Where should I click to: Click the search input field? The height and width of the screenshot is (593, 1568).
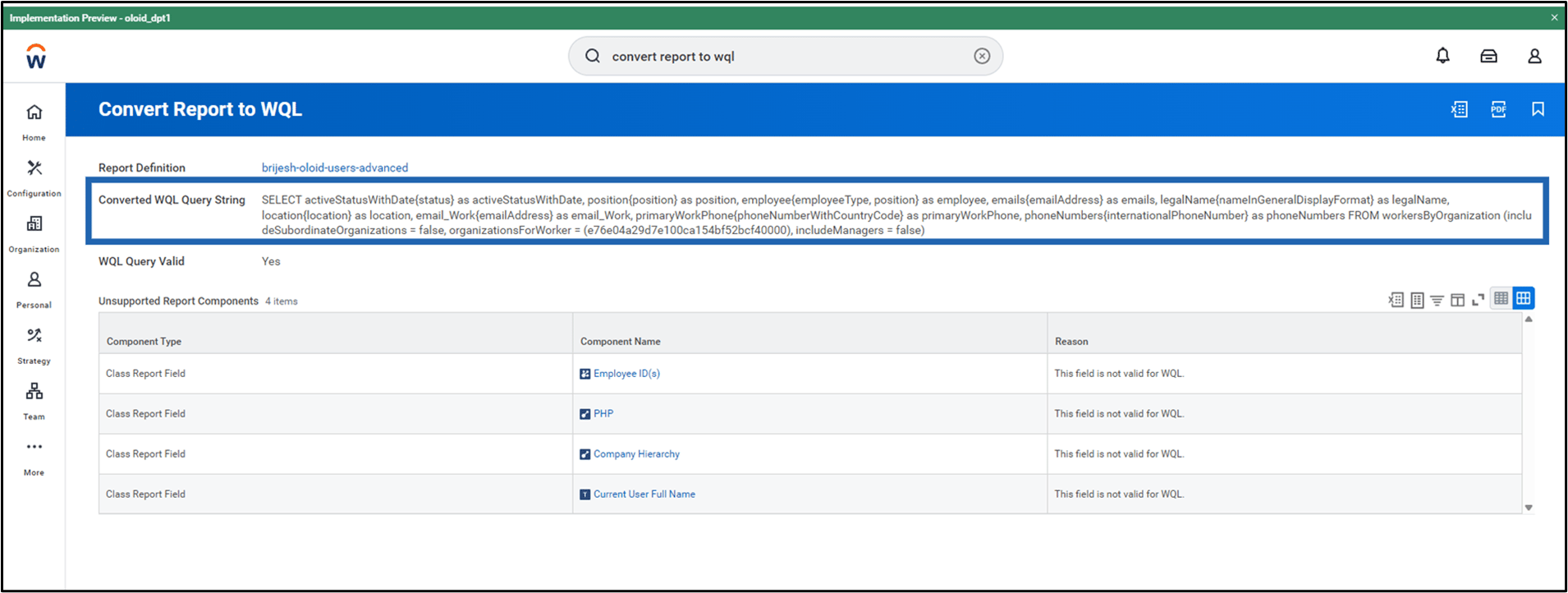pos(786,56)
